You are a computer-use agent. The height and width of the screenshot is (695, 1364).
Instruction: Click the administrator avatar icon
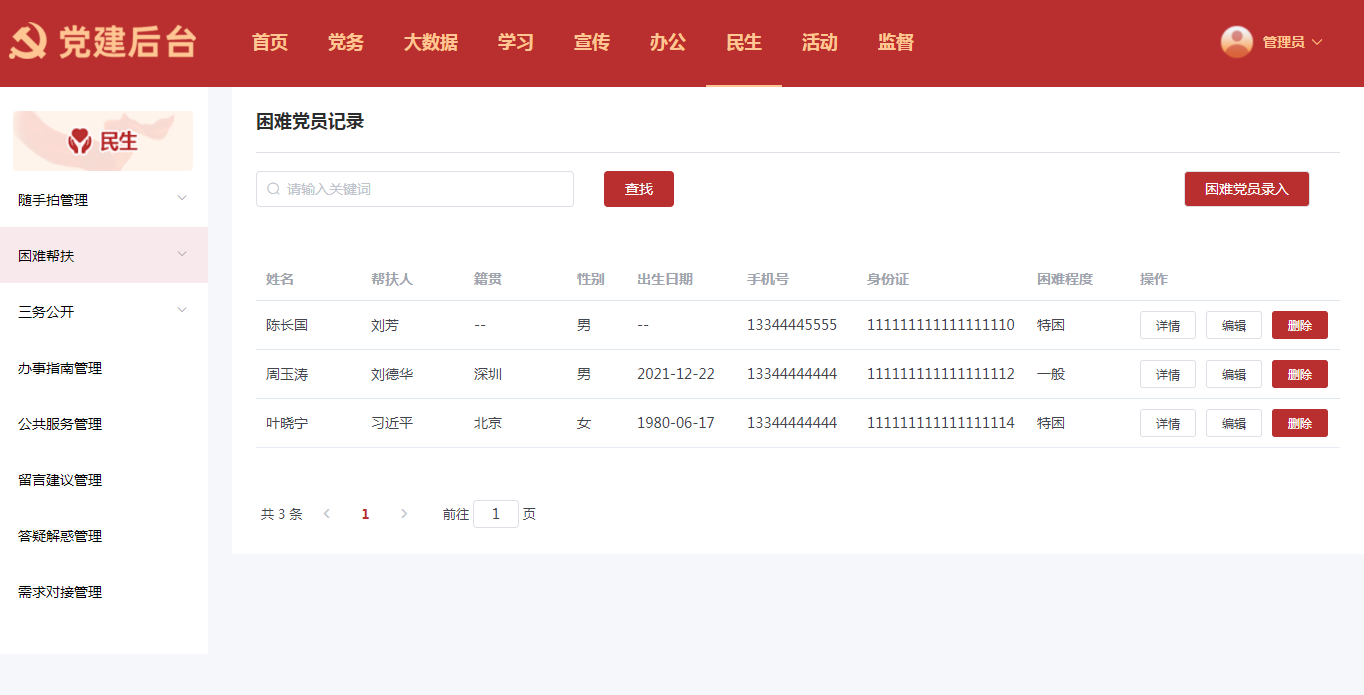click(1237, 42)
